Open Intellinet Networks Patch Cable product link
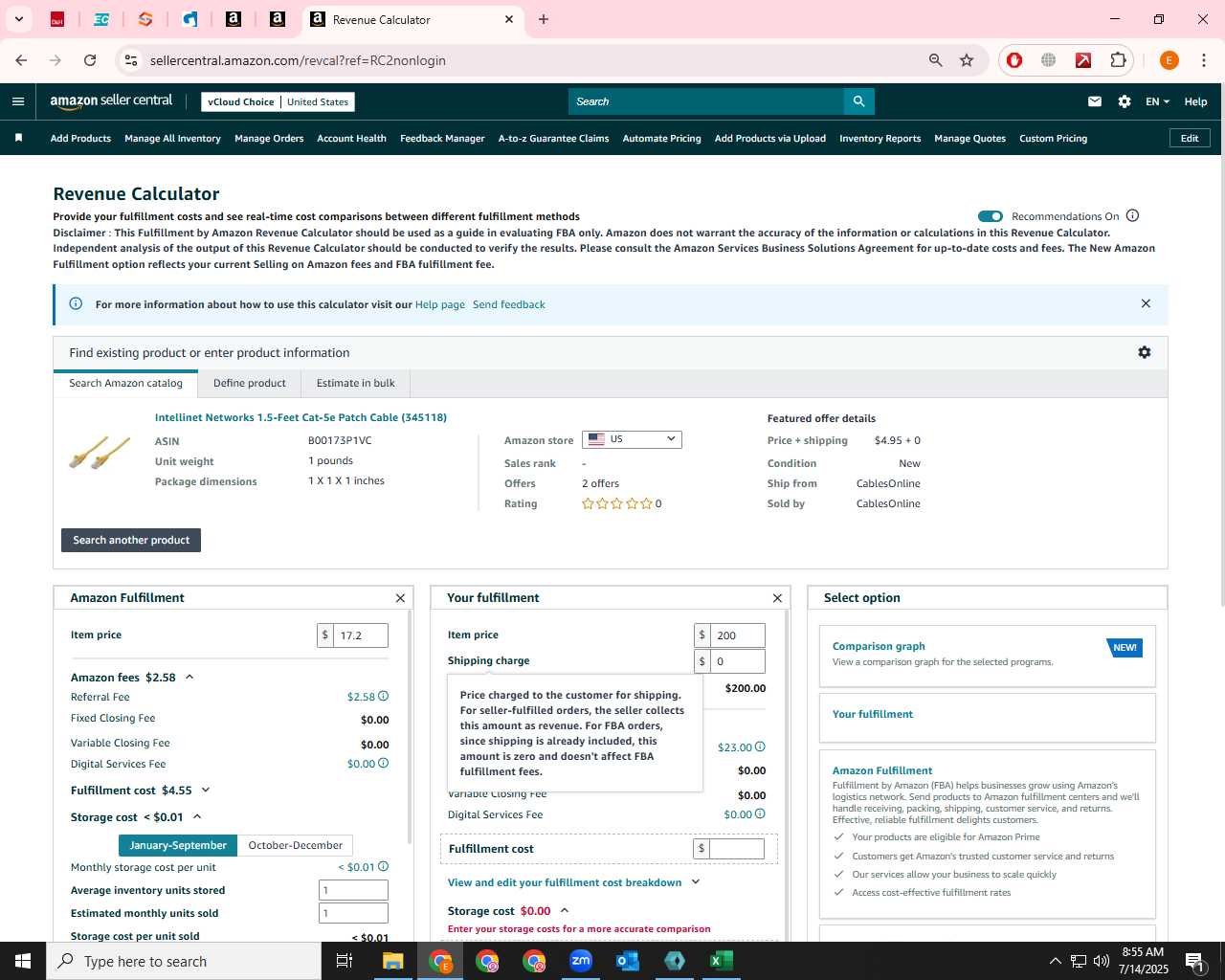Screen dimensions: 1225x980 pyautogui.click(x=301, y=417)
